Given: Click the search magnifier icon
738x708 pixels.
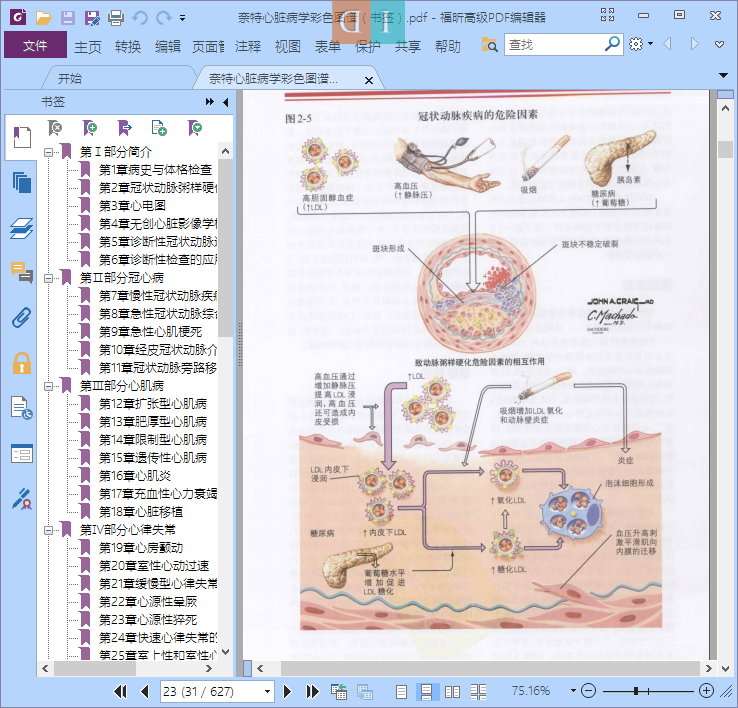Looking at the screenshot, I should point(611,44).
